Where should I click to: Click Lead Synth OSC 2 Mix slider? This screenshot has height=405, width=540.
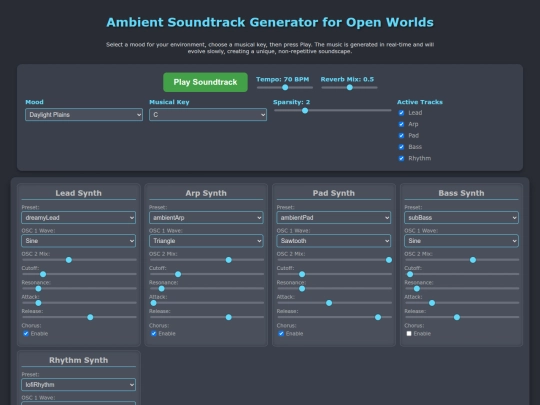(x=79, y=260)
